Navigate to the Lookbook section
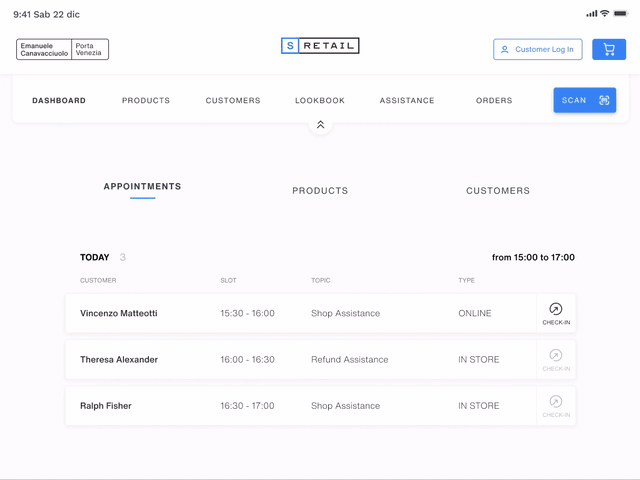This screenshot has height=480, width=640. pyautogui.click(x=320, y=101)
